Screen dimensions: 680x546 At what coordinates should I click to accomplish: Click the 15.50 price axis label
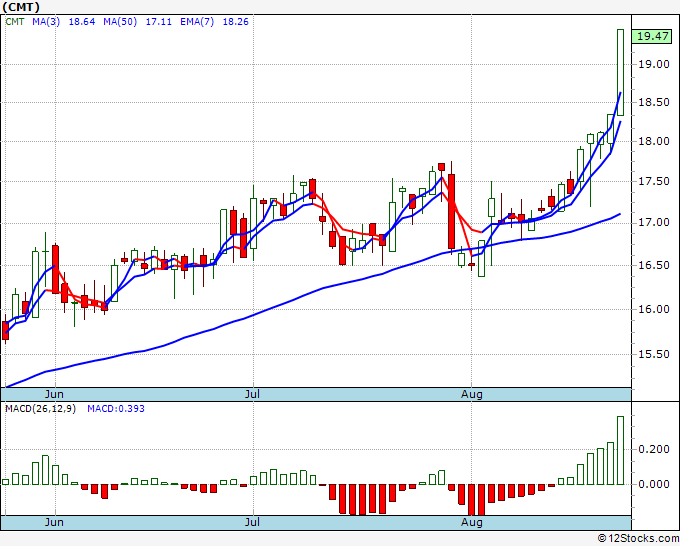654,354
